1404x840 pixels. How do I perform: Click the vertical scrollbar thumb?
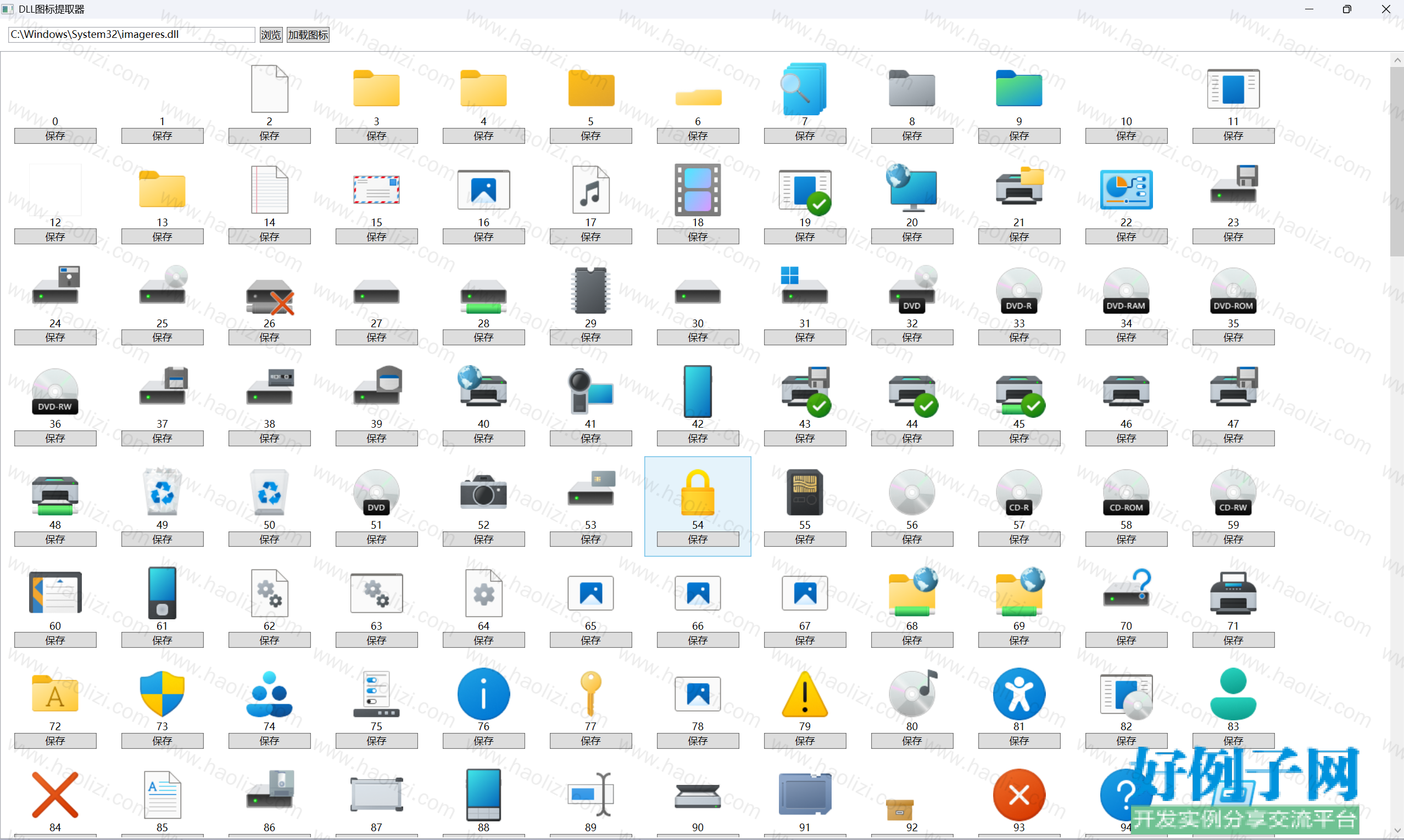[1397, 161]
